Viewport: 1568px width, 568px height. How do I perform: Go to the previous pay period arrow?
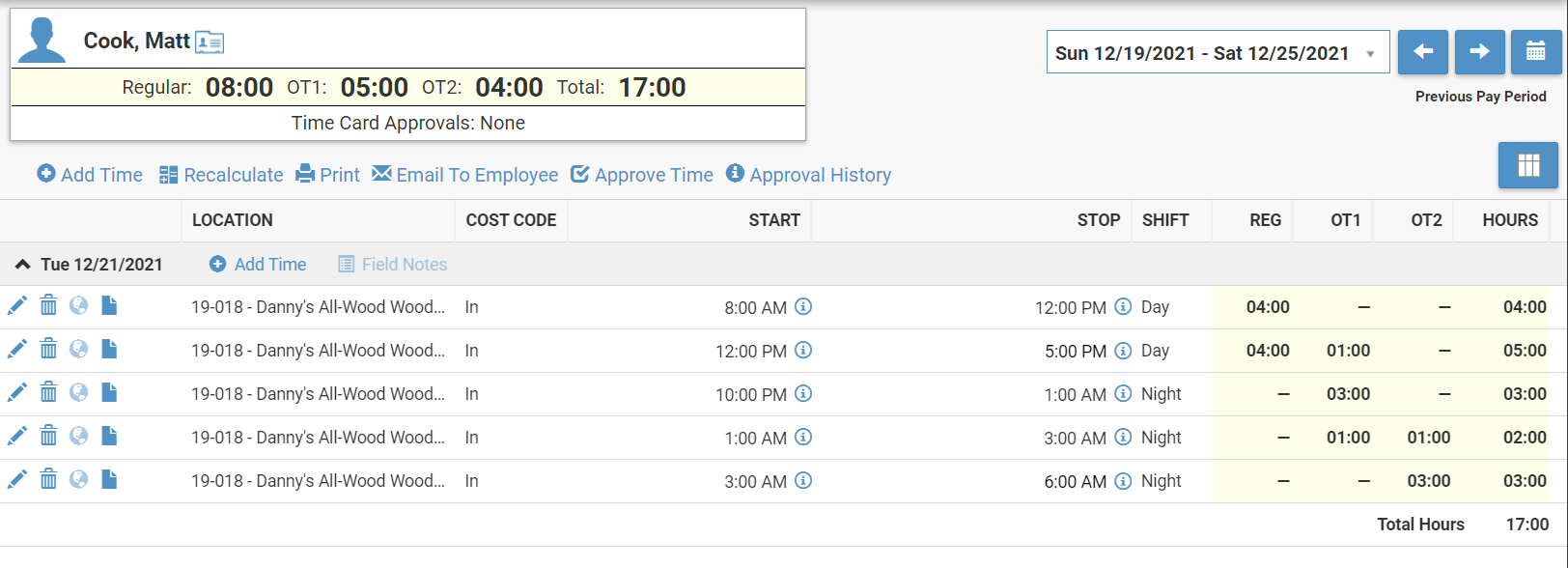point(1423,52)
